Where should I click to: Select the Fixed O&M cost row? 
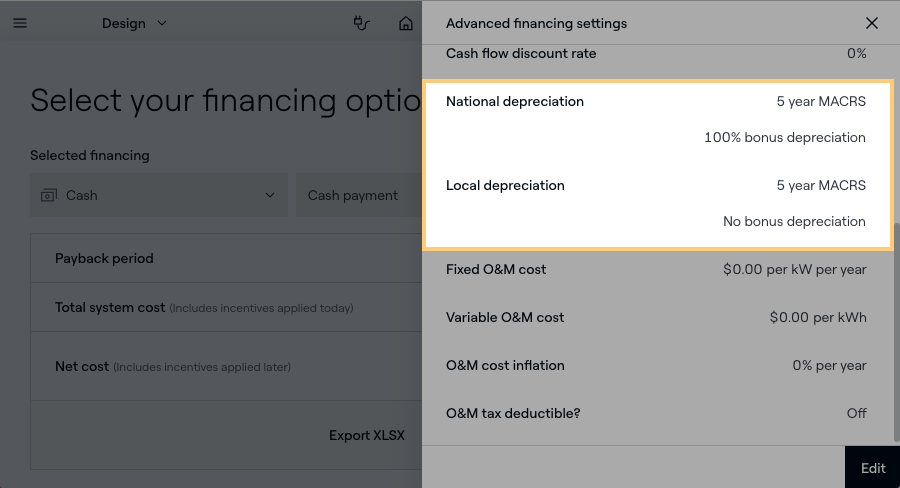[x=656, y=269]
